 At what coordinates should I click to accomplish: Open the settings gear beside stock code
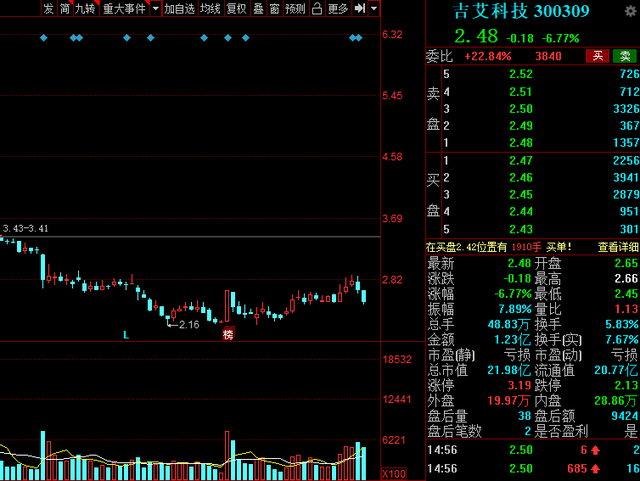point(631,11)
